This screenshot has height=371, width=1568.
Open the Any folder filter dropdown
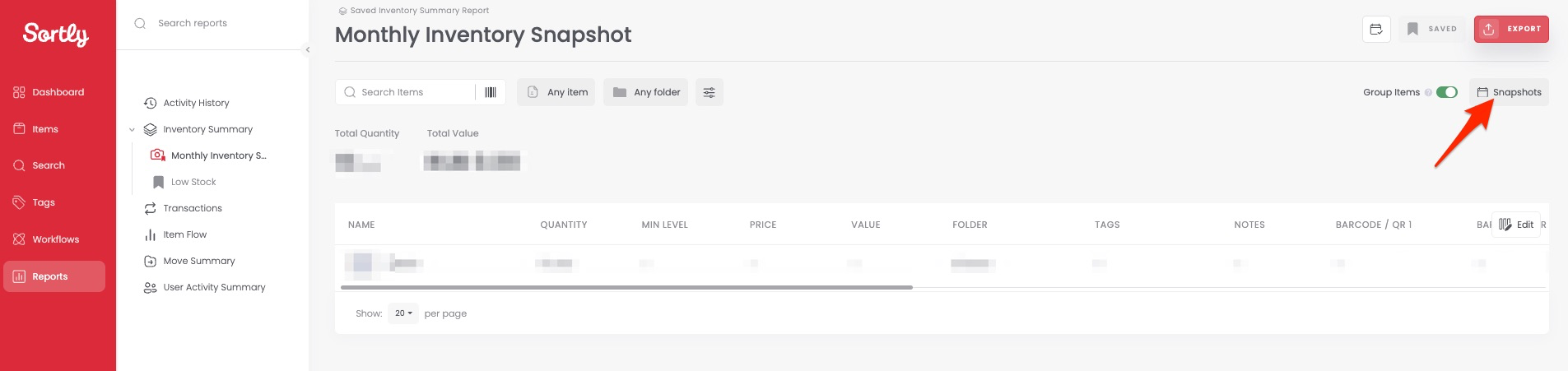click(646, 92)
